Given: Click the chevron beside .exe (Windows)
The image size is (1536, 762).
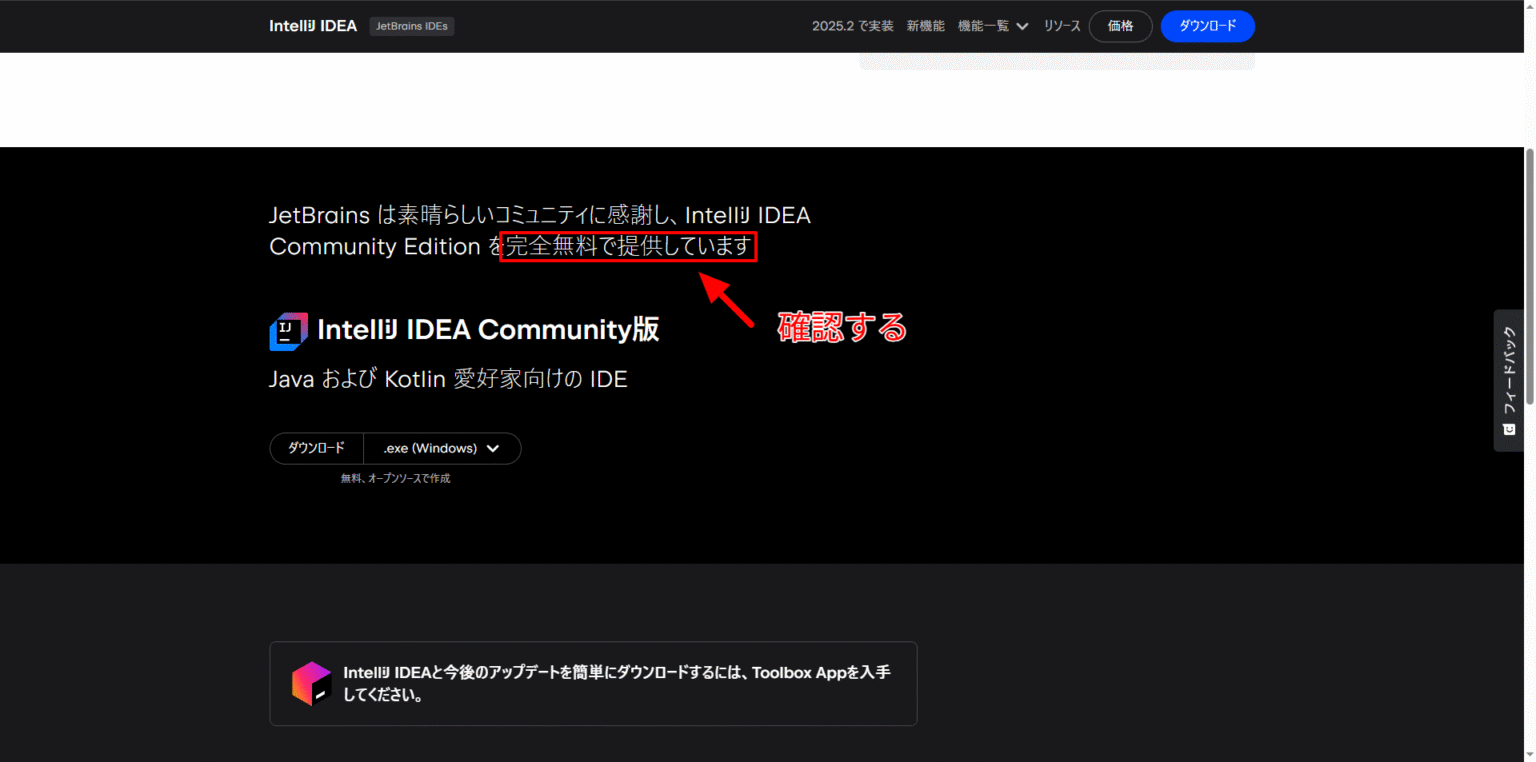Looking at the screenshot, I should click(x=492, y=448).
